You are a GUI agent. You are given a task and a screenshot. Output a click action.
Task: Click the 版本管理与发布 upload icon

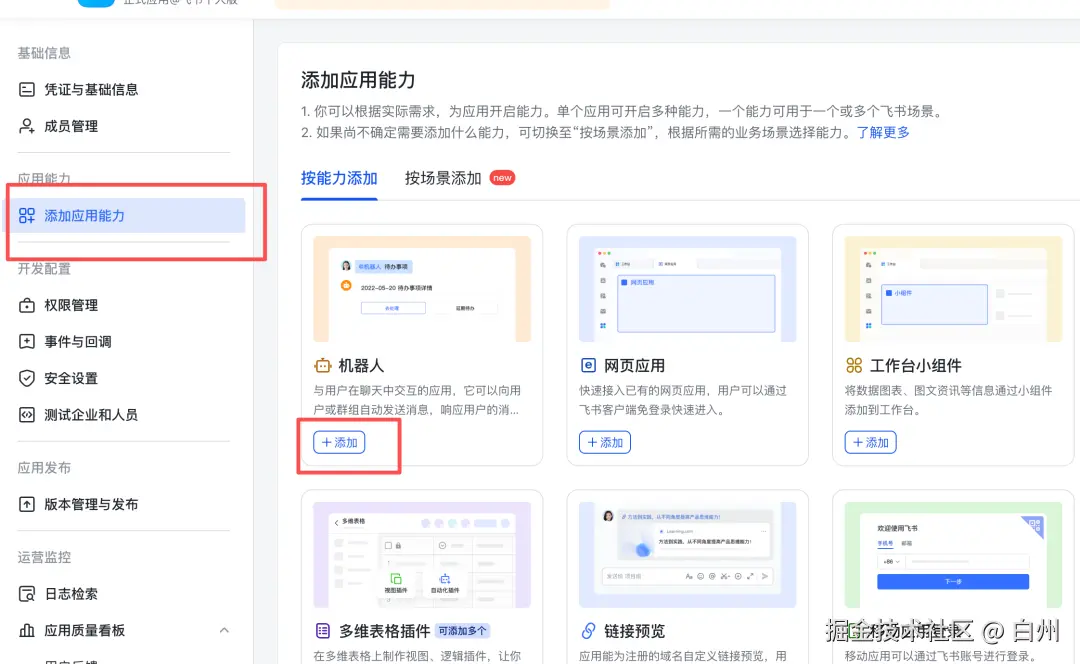[x=27, y=504]
